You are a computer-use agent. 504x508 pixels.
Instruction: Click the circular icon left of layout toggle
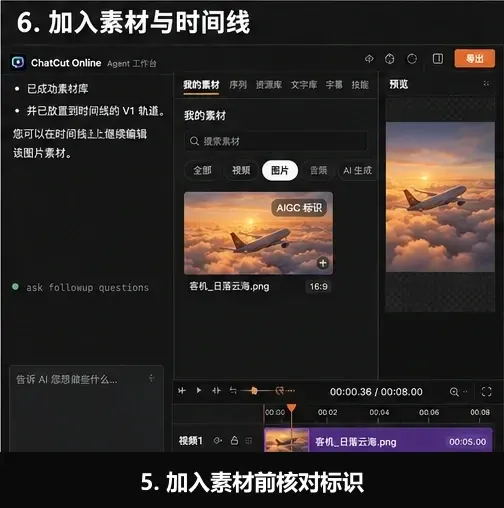pyautogui.click(x=412, y=59)
